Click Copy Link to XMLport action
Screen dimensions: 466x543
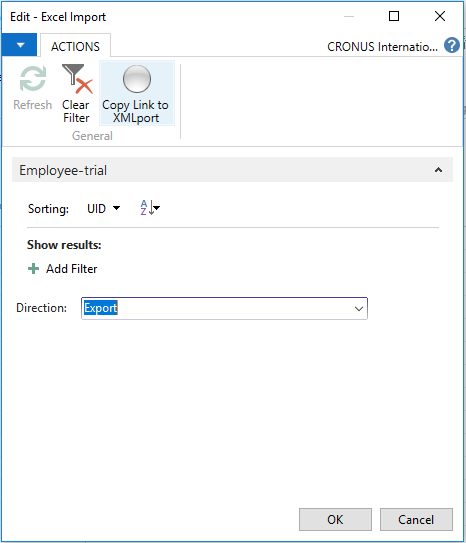pyautogui.click(x=136, y=93)
